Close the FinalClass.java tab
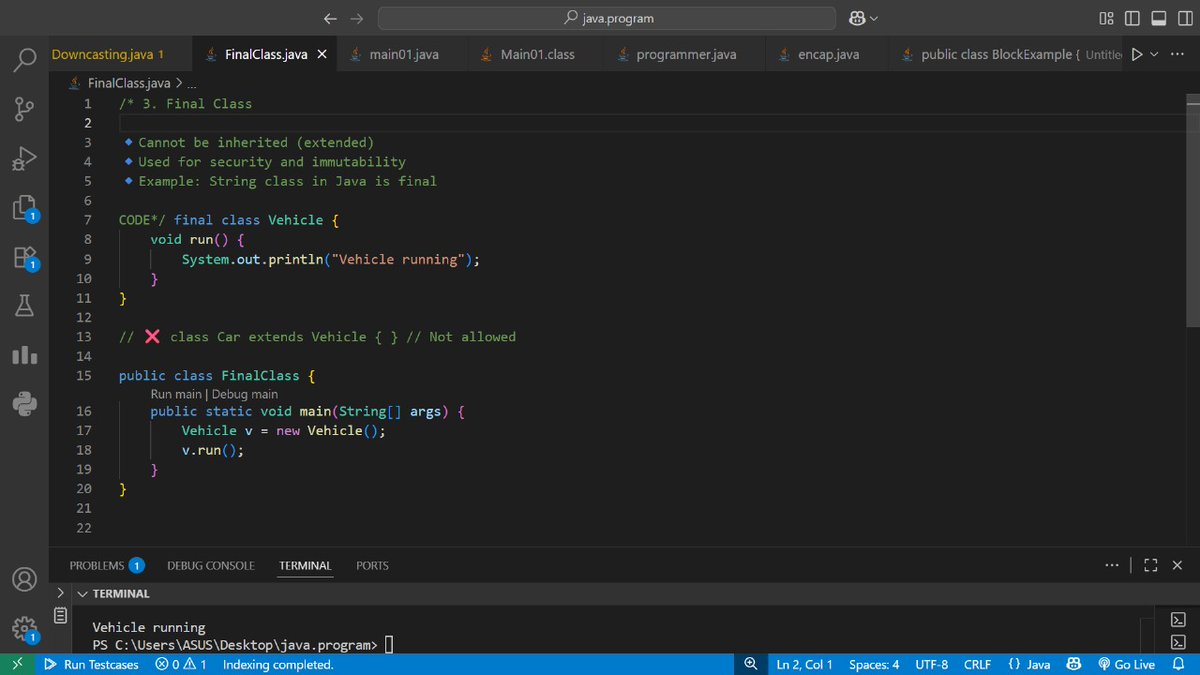Image resolution: width=1200 pixels, height=675 pixels. (322, 54)
